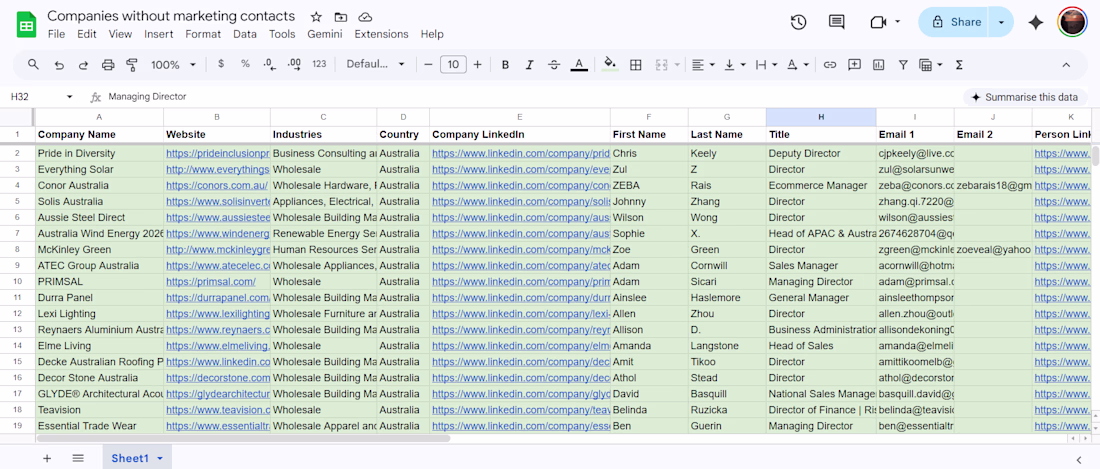Decrease font size with the minus button
This screenshot has width=1100, height=469.
pyautogui.click(x=428, y=64)
